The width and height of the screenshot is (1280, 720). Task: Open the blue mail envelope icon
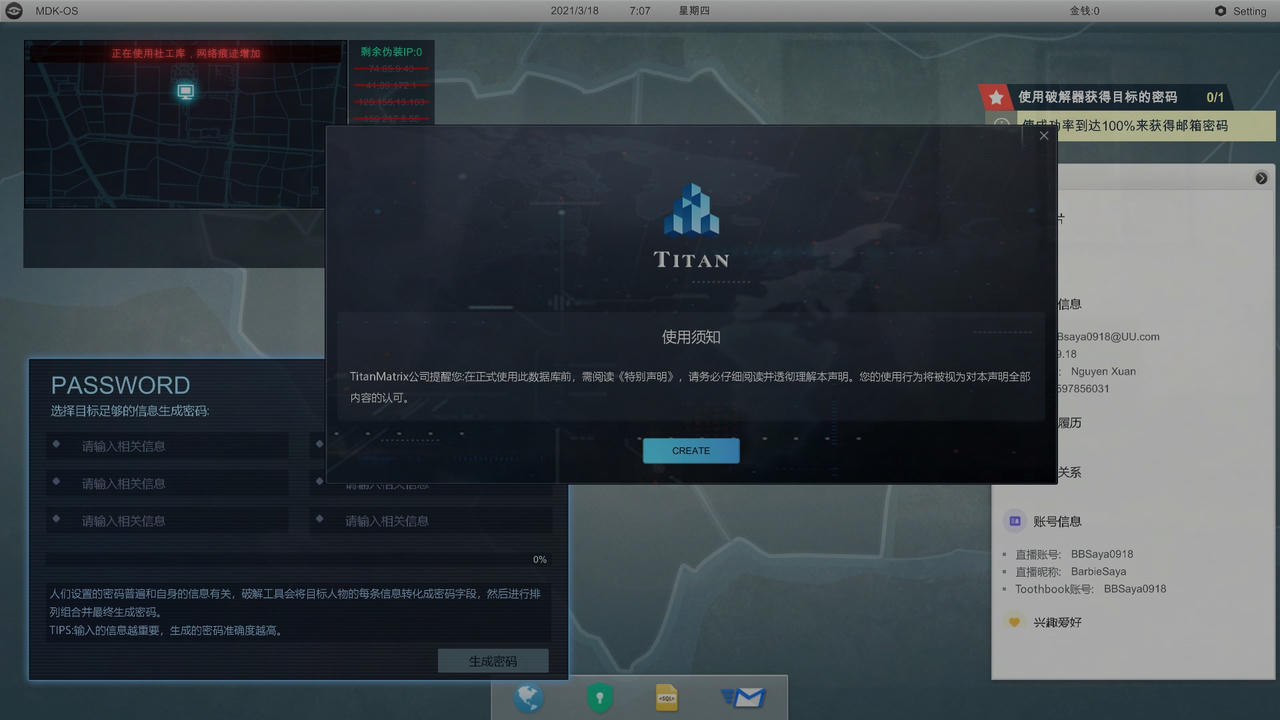743,698
